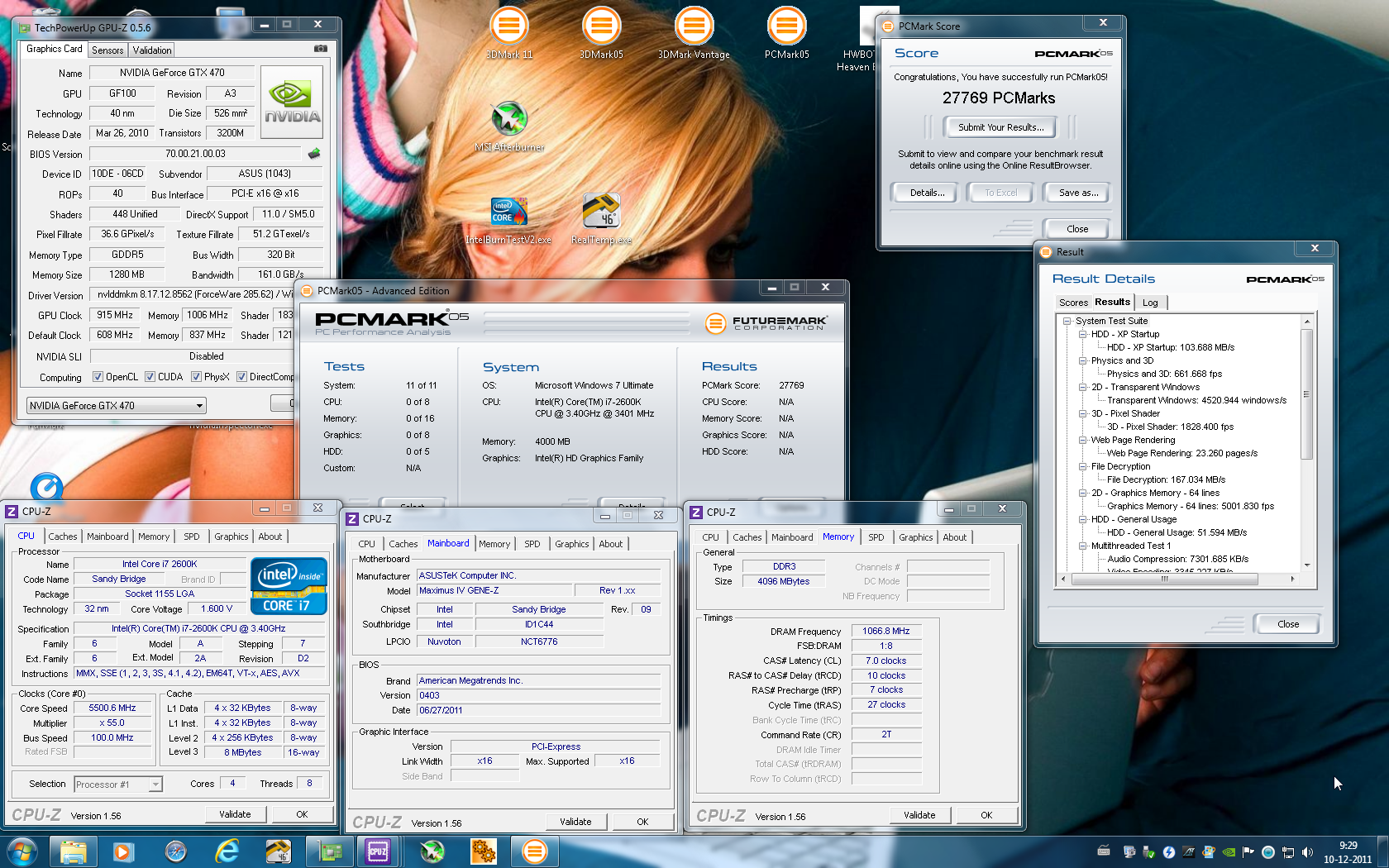Click the Intel Core i7 logo in CPU-Z

tap(289, 587)
